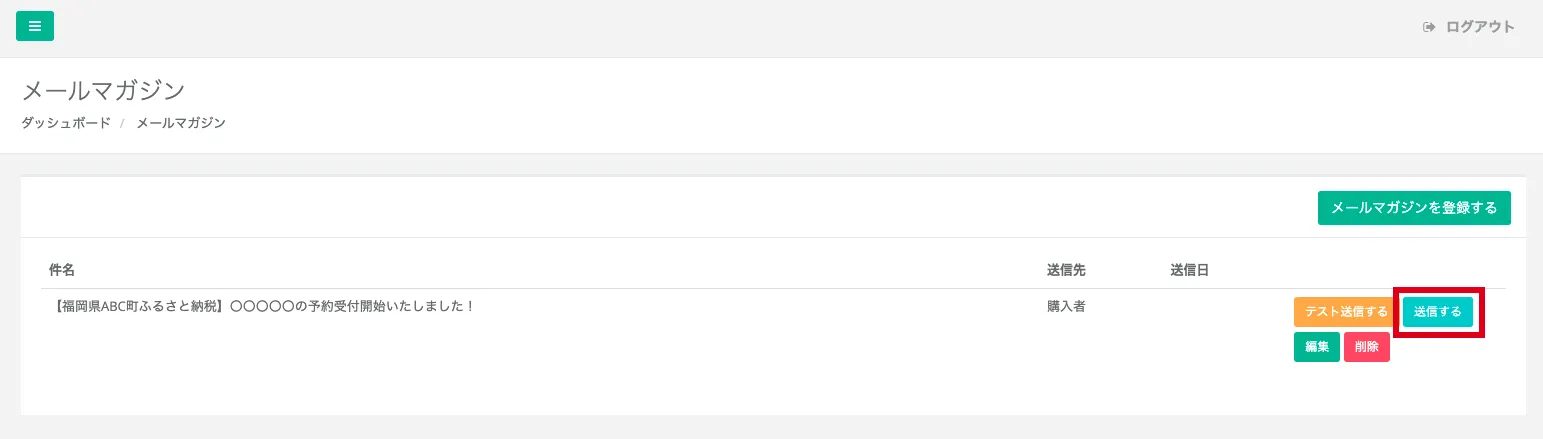Click the ログアウト text link

(1480, 27)
